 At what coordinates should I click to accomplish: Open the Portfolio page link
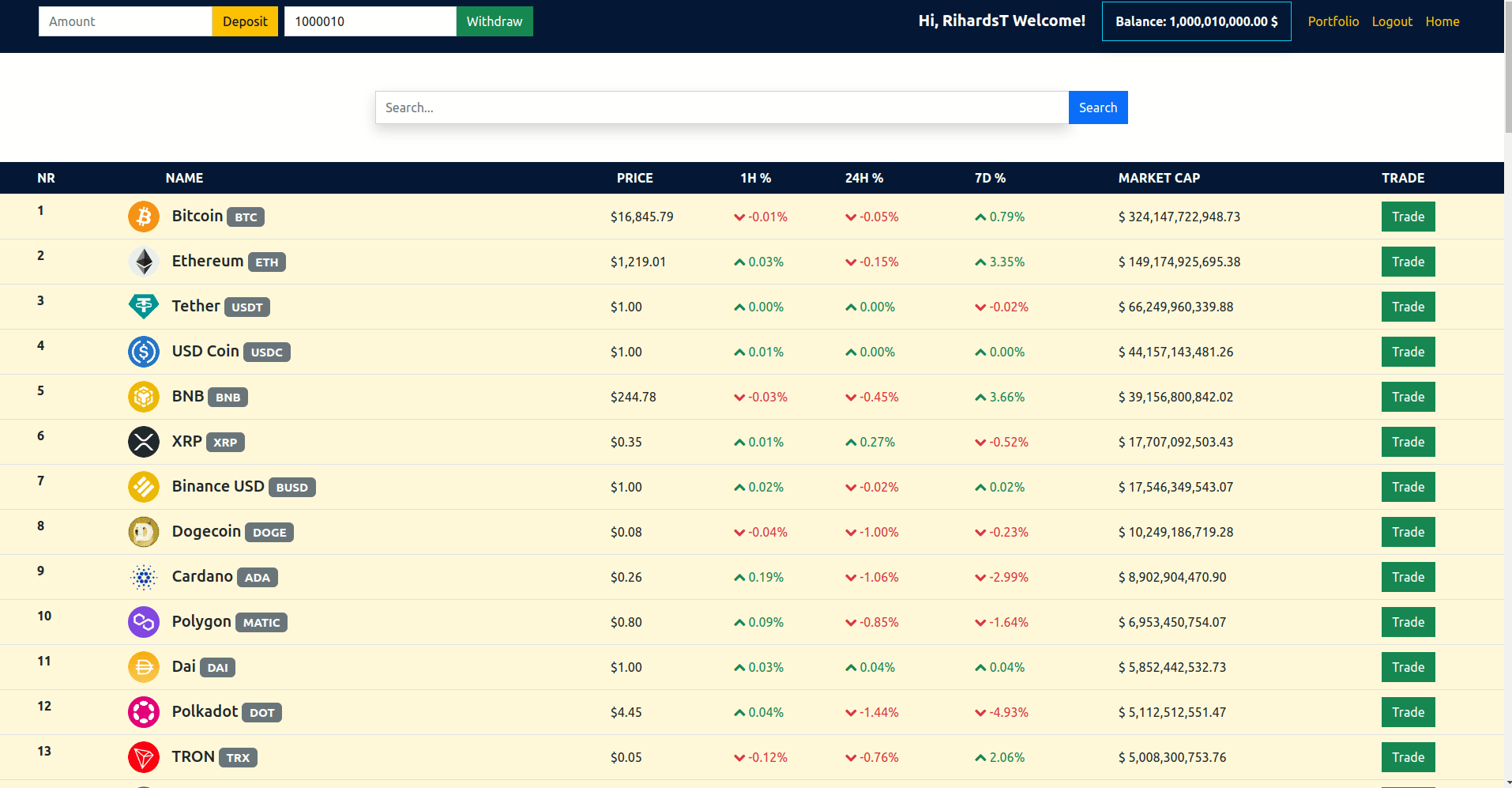[x=1333, y=21]
